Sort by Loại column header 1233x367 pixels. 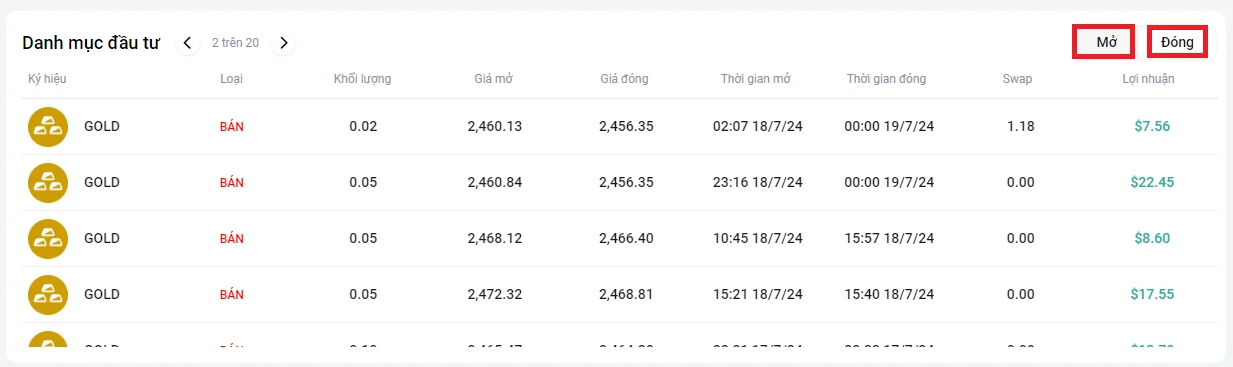[x=231, y=79]
